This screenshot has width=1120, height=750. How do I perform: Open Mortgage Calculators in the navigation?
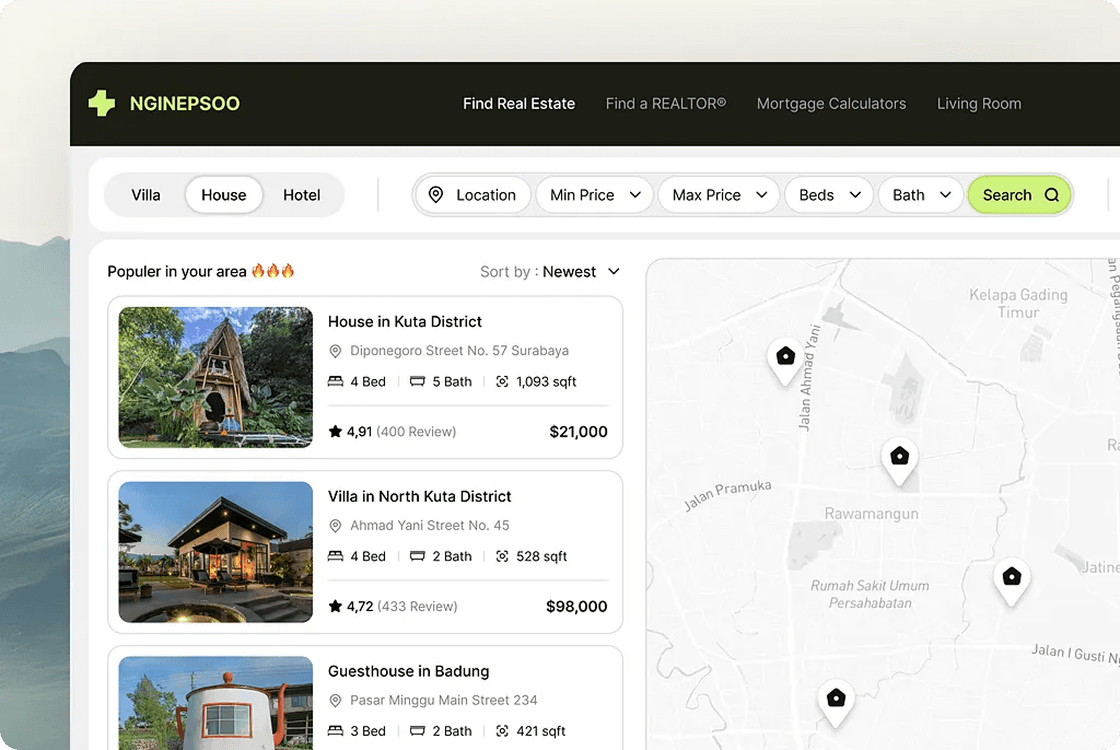click(x=831, y=104)
